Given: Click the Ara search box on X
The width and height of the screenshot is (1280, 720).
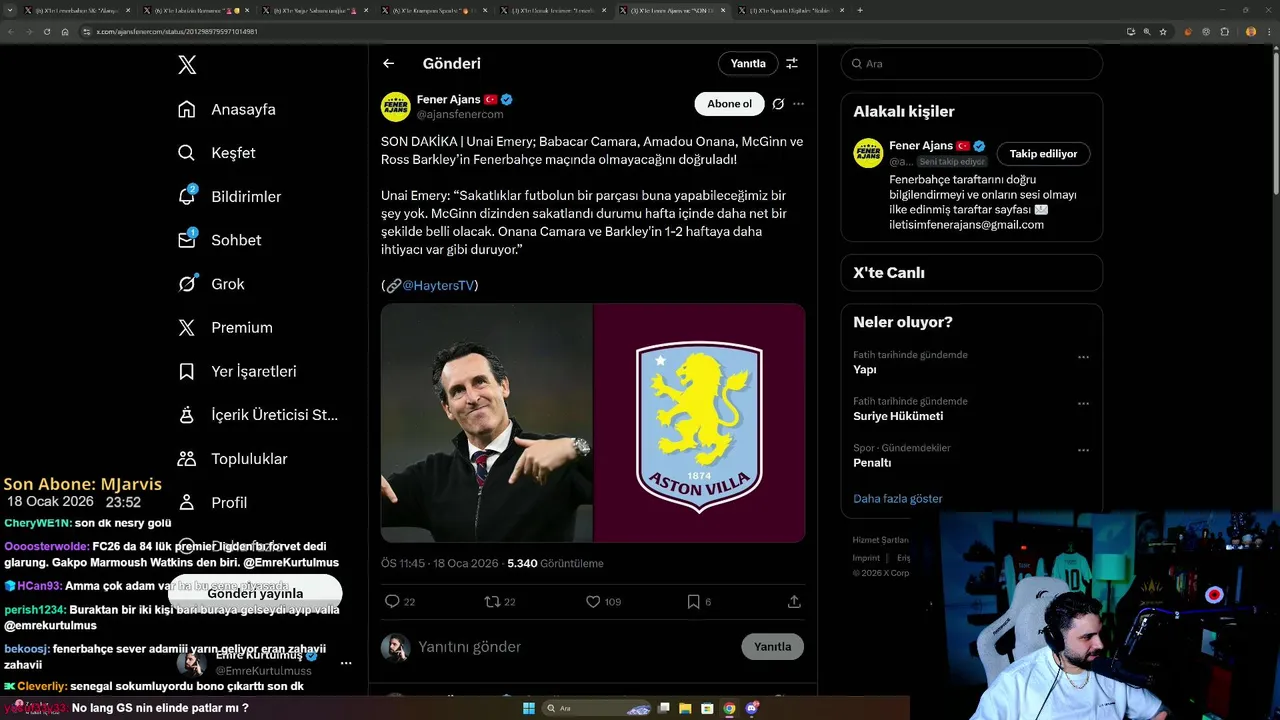Looking at the screenshot, I should tap(972, 63).
